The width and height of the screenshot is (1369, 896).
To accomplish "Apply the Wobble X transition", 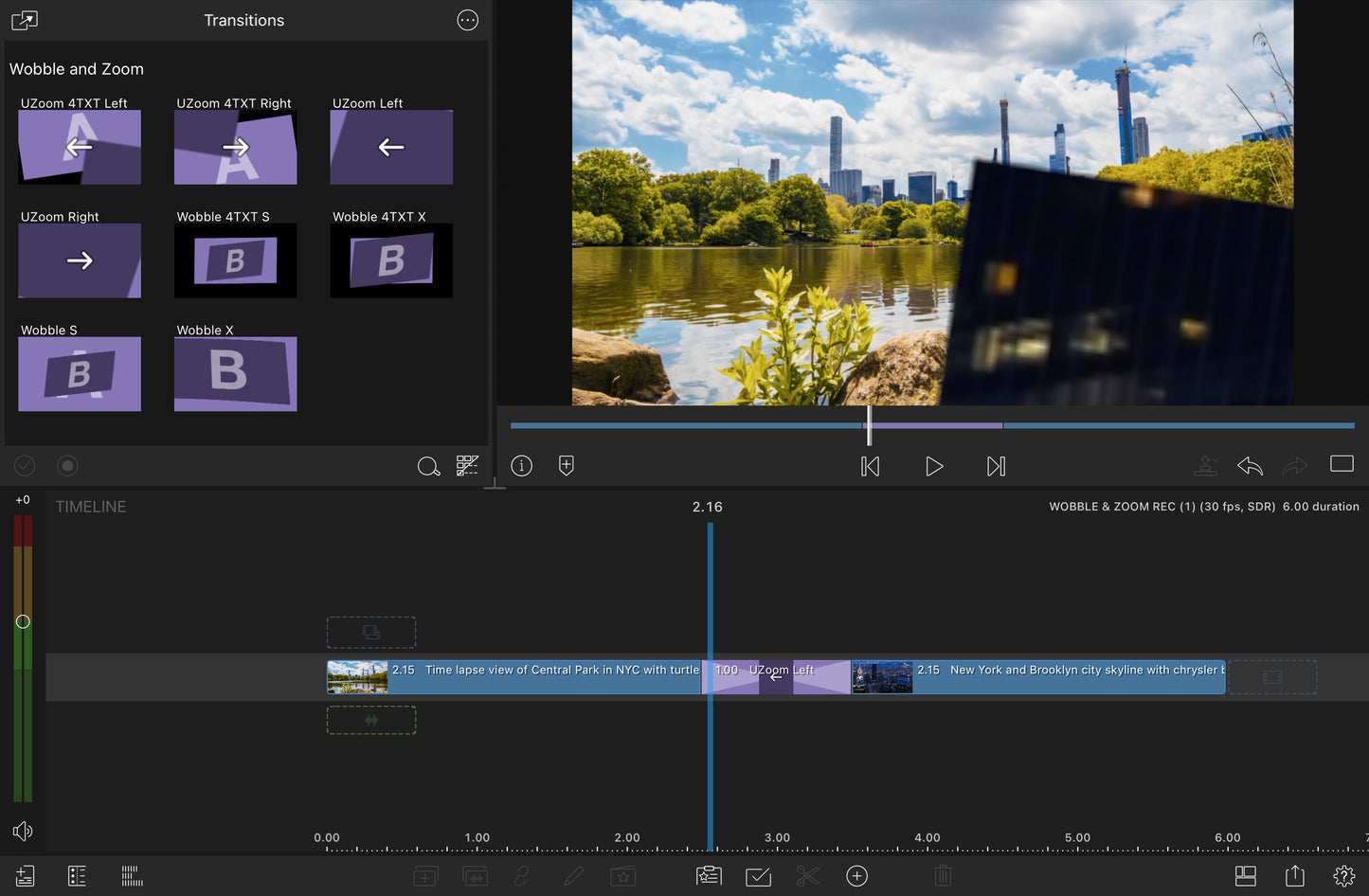I will coord(236,373).
